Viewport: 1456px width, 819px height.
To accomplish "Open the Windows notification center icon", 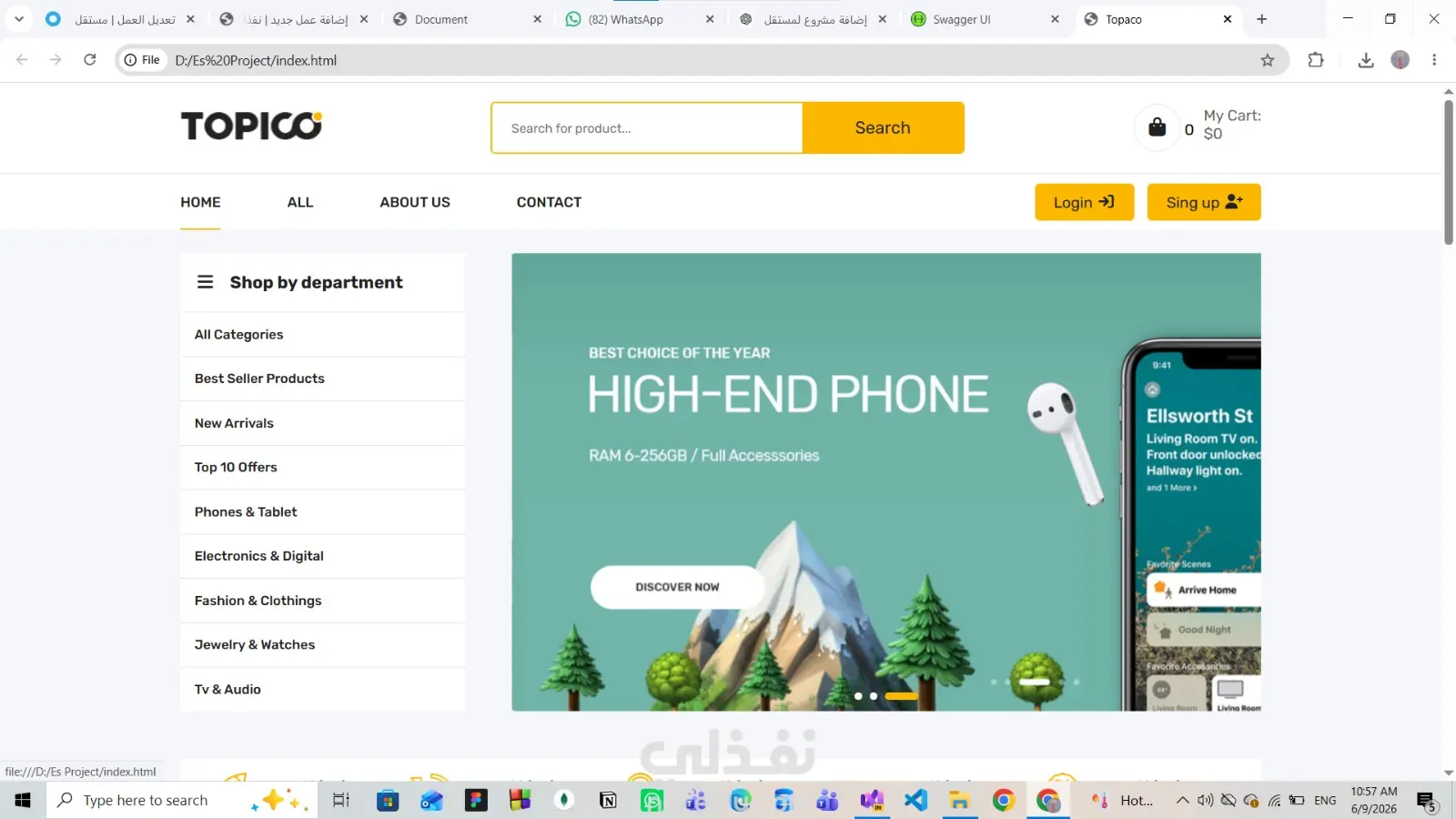I will 1426,801.
